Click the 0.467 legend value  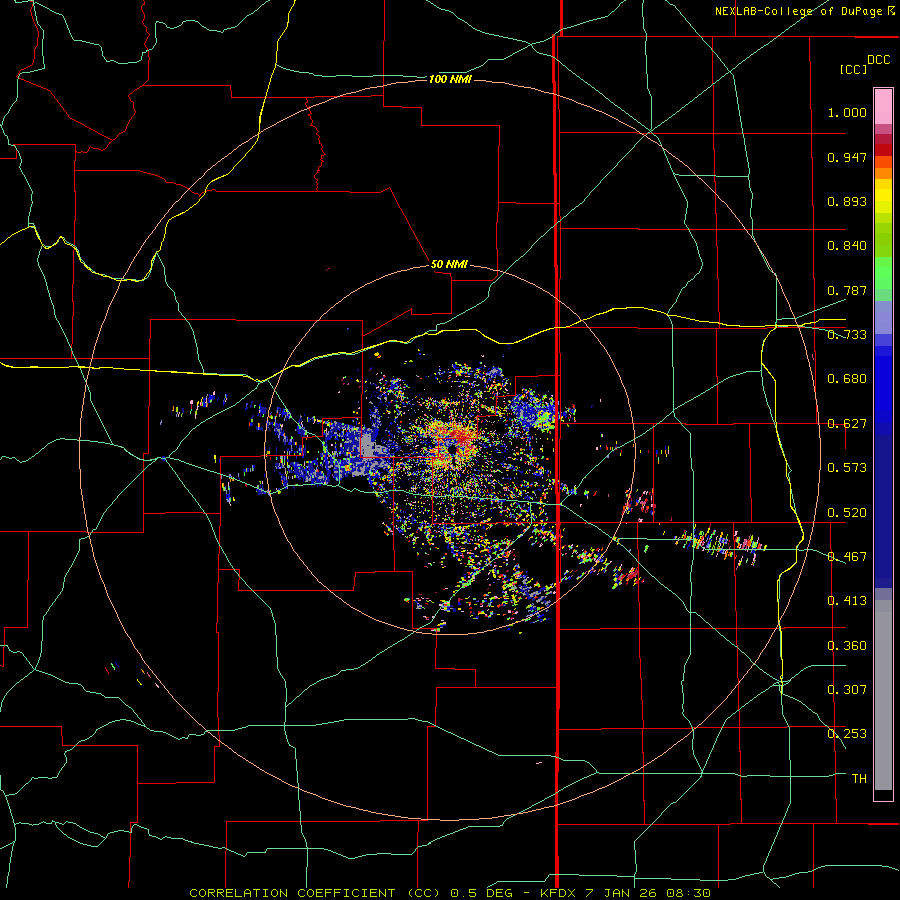[x=847, y=557]
